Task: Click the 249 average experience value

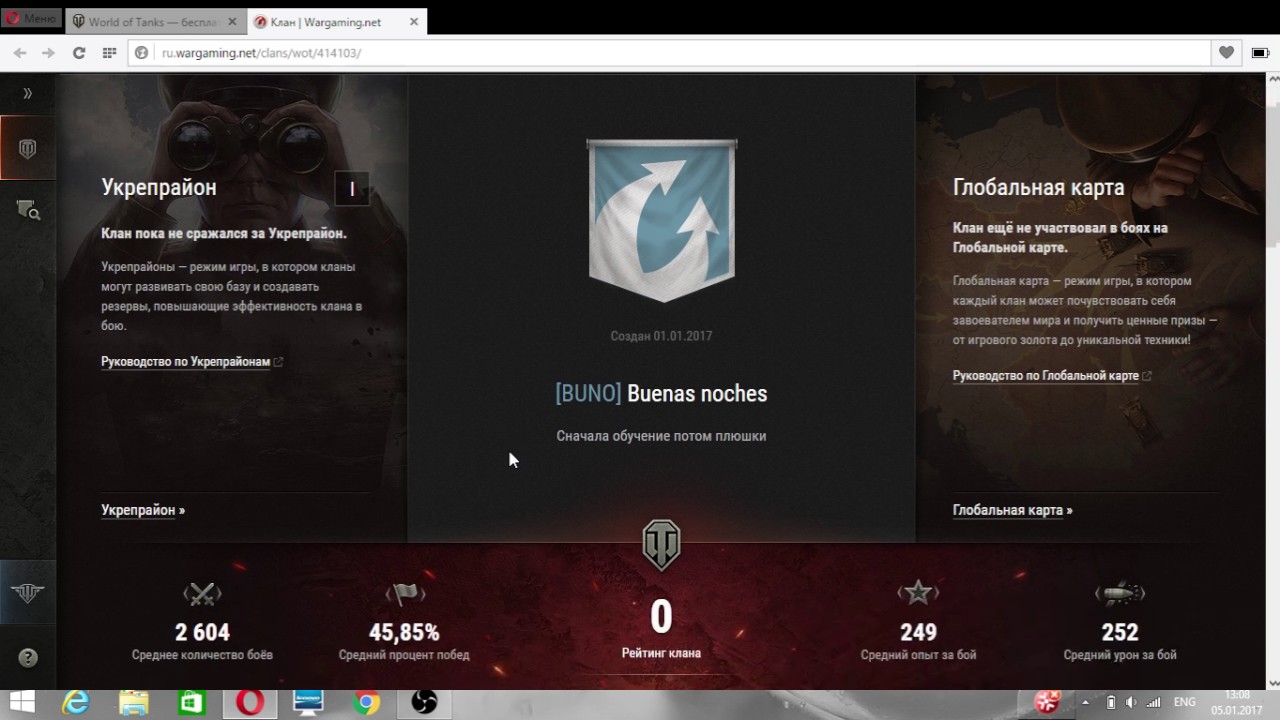Action: point(918,632)
